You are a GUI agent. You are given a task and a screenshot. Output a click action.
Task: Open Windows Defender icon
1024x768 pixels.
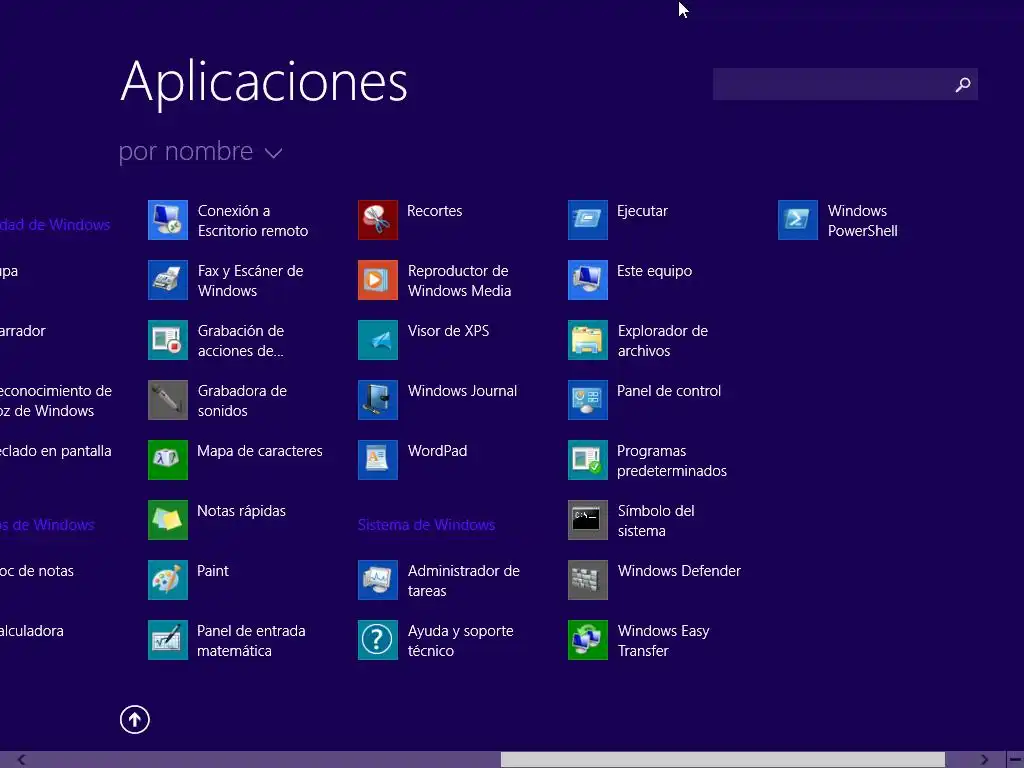click(x=588, y=581)
